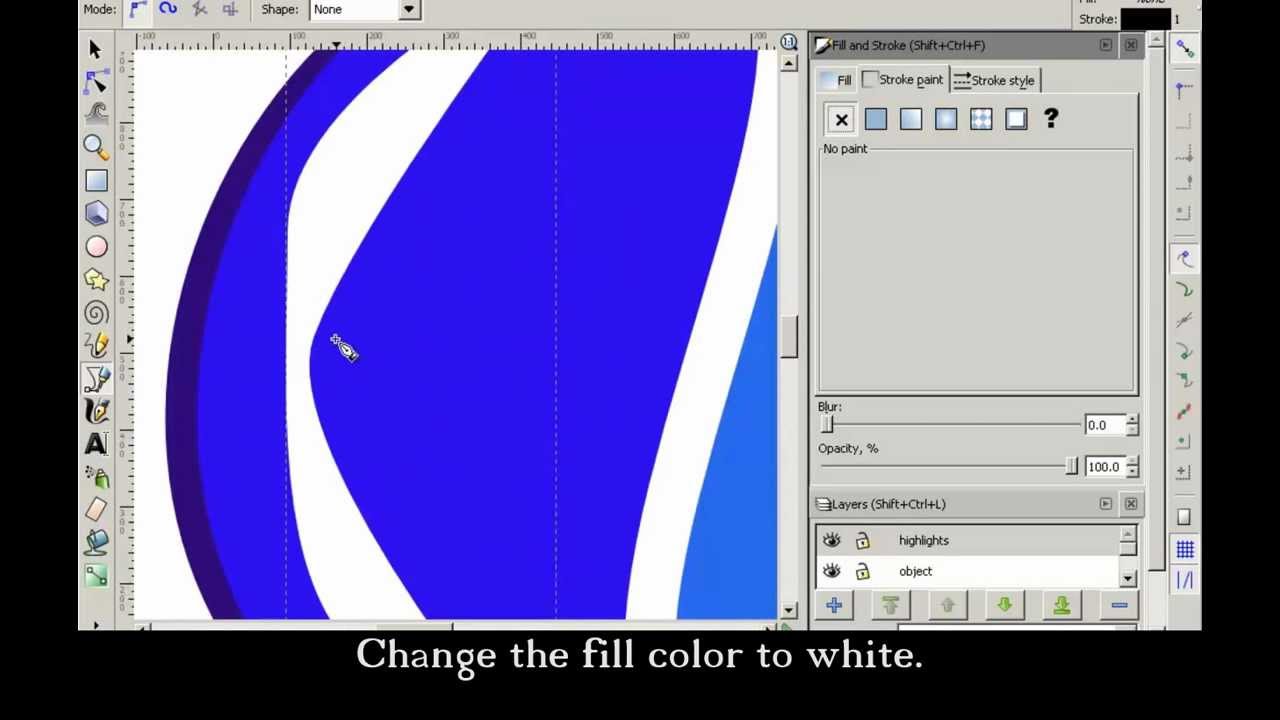Set paint to Linear gradient
This screenshot has width=1280, height=720.
pos(911,120)
